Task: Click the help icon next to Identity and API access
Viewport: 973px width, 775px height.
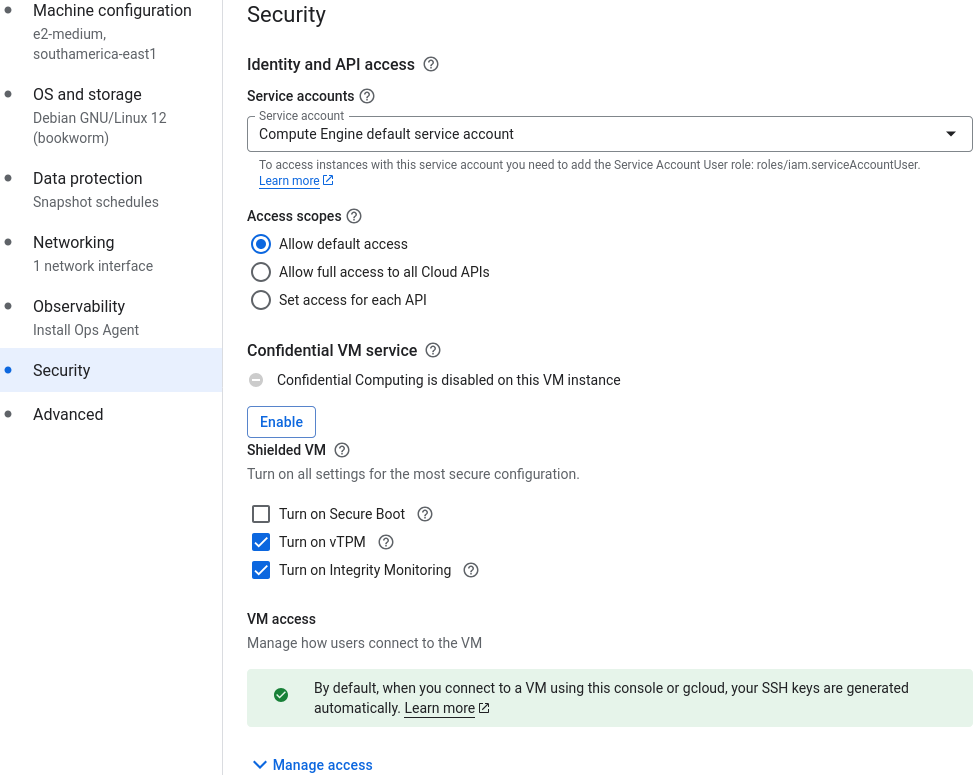Action: 431,64
